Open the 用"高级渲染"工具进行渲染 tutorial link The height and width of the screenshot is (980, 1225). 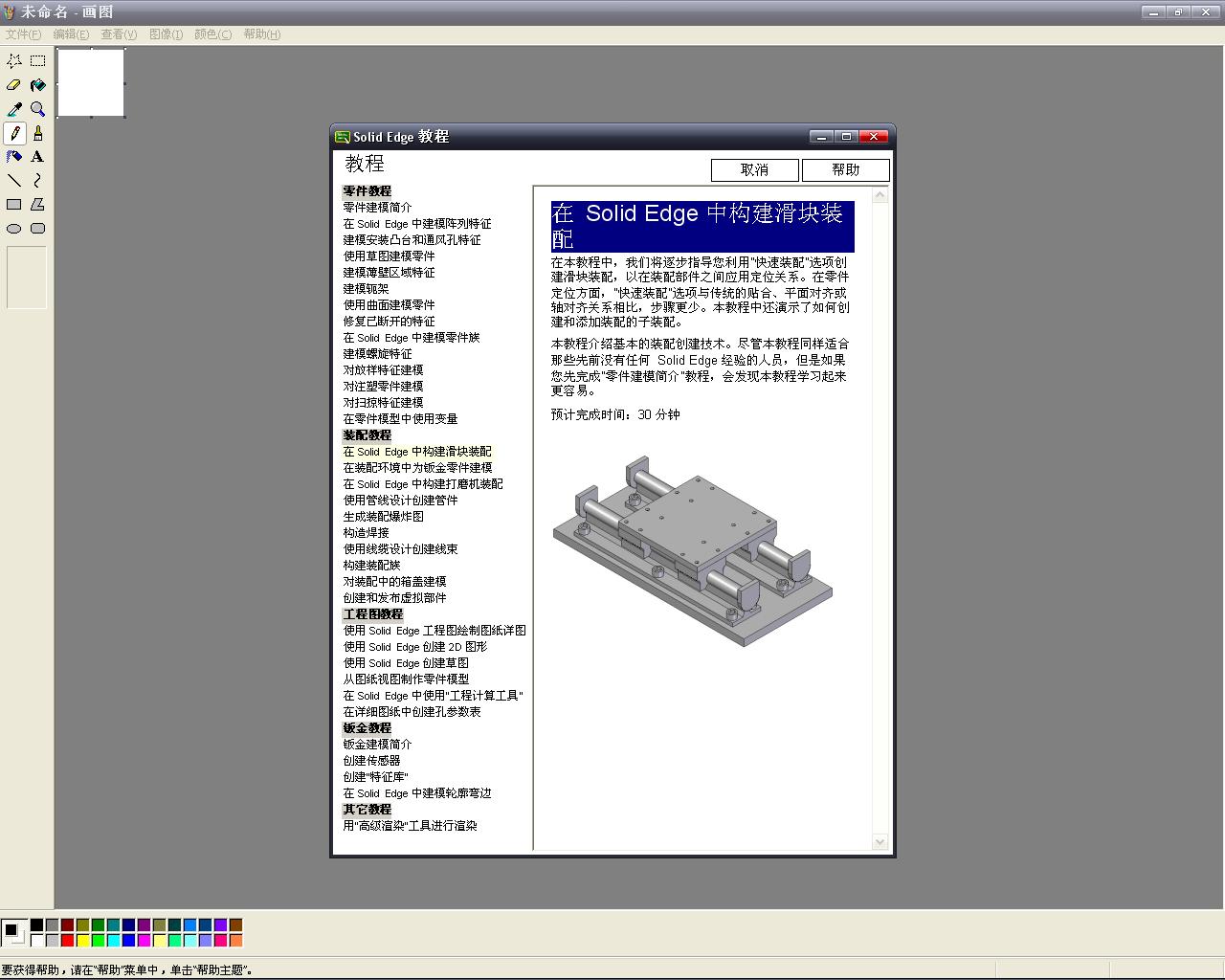pyautogui.click(x=411, y=826)
